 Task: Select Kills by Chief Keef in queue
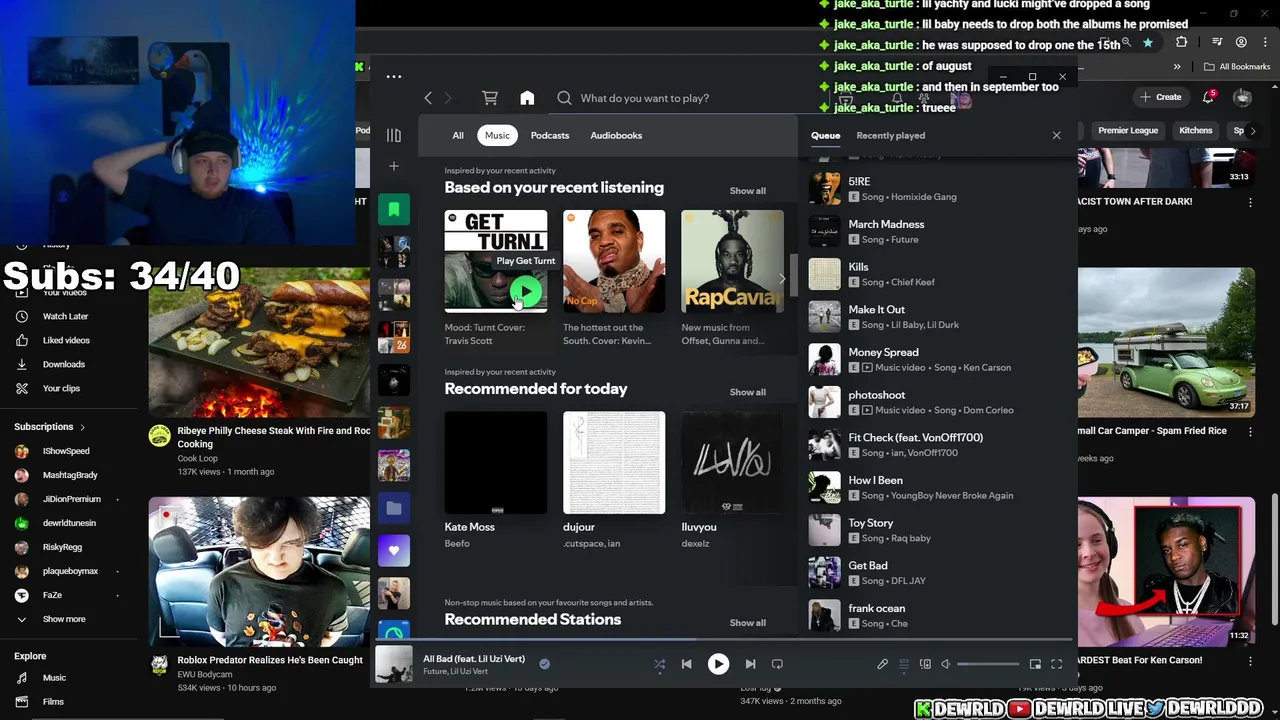pyautogui.click(x=935, y=274)
